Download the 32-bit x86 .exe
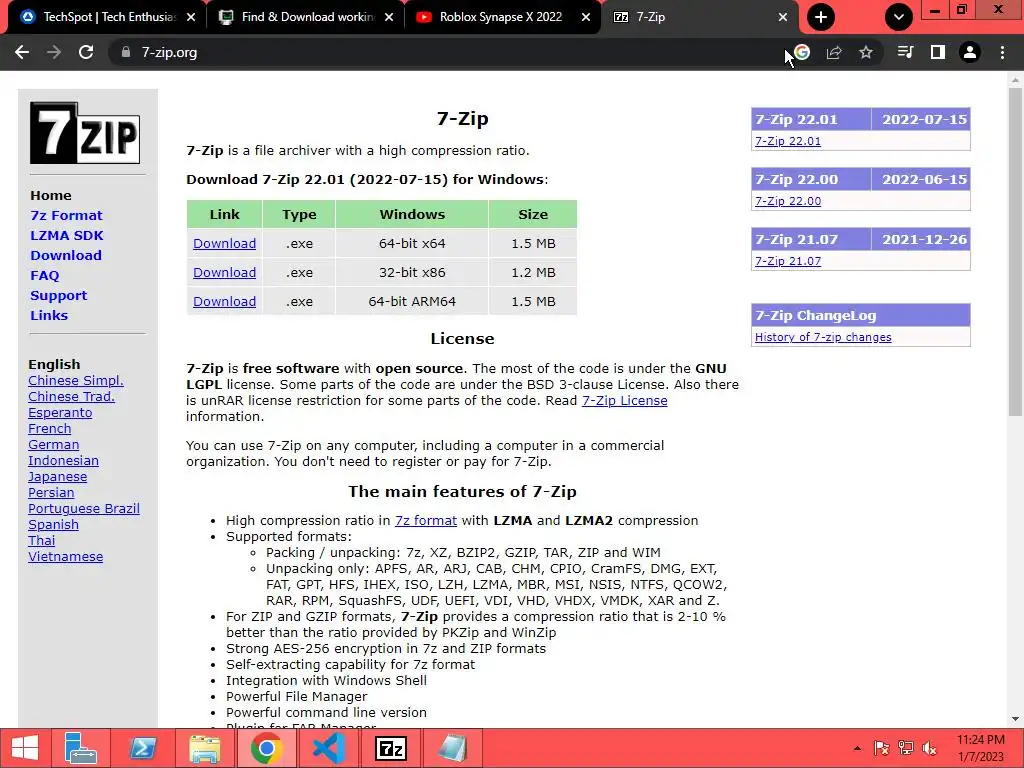 click(224, 272)
